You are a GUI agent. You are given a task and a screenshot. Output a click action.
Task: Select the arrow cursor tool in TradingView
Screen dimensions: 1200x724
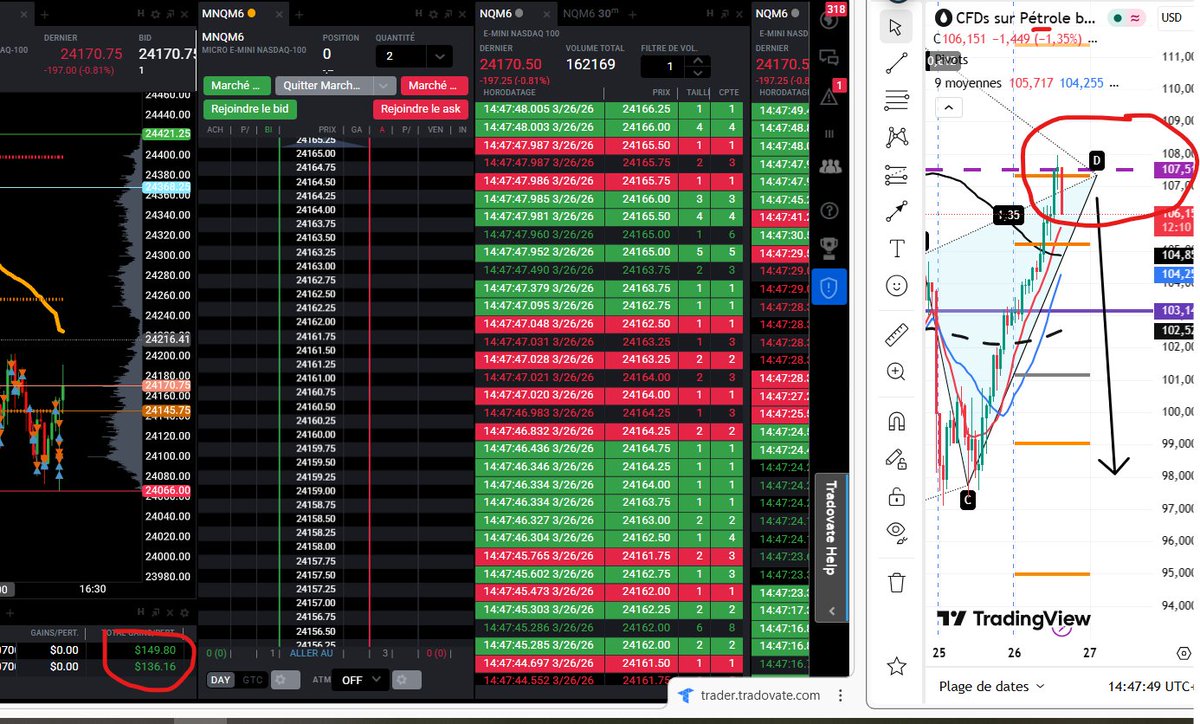click(x=896, y=27)
